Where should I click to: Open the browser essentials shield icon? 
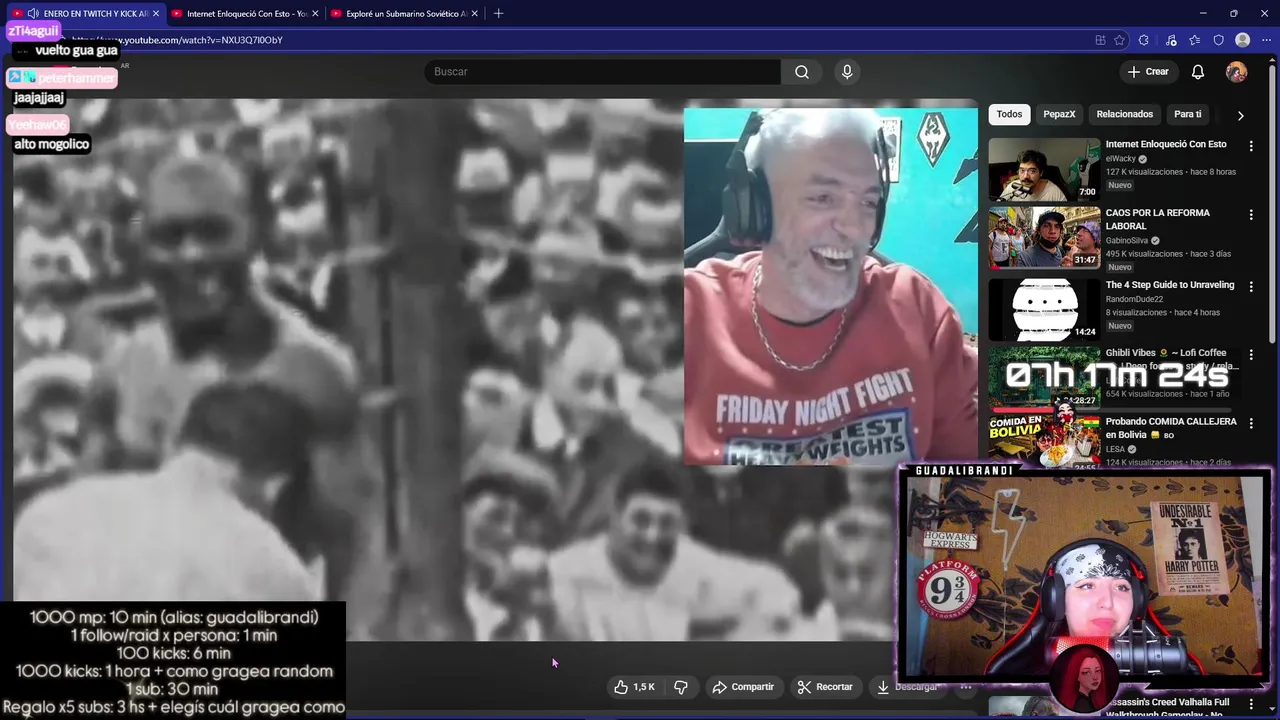[1218, 40]
